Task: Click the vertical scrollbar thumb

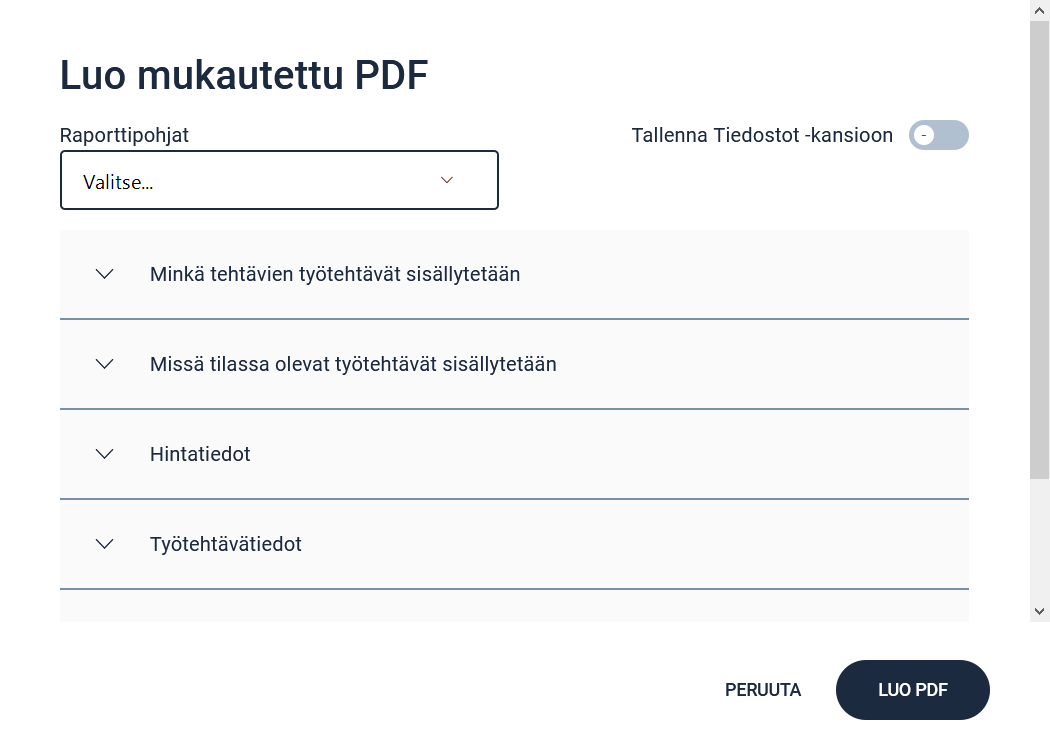Action: point(1040,250)
